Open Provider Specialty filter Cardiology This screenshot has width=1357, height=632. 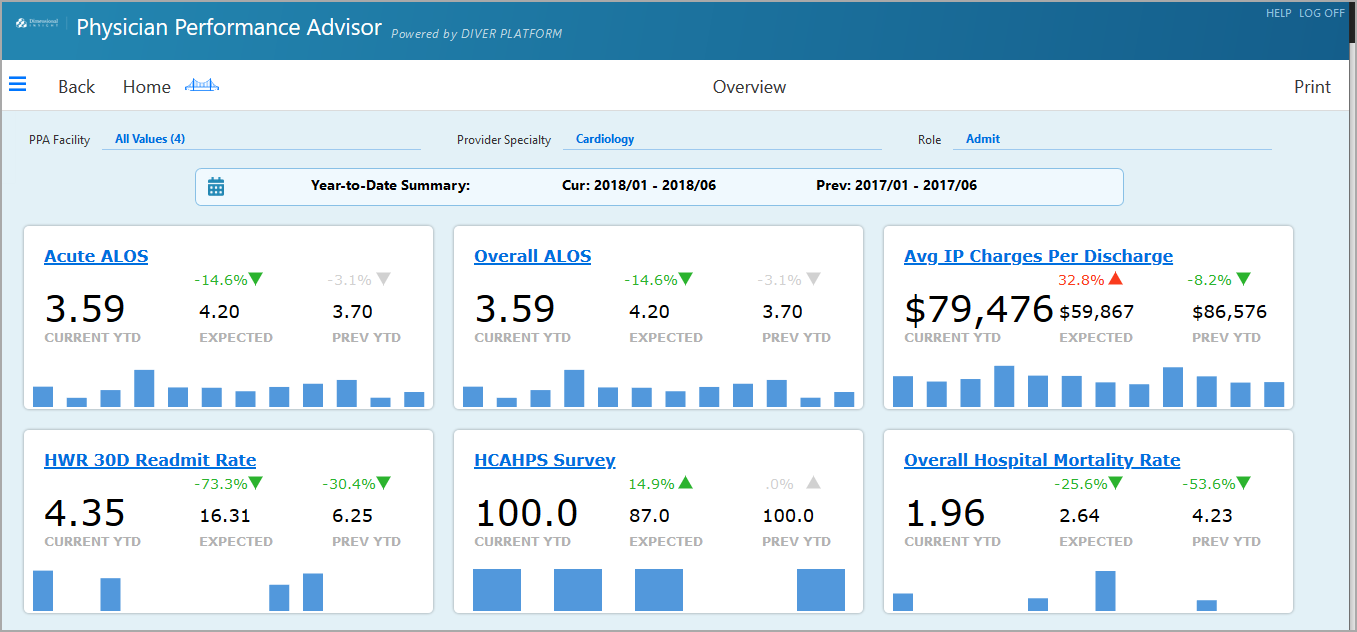[721, 140]
